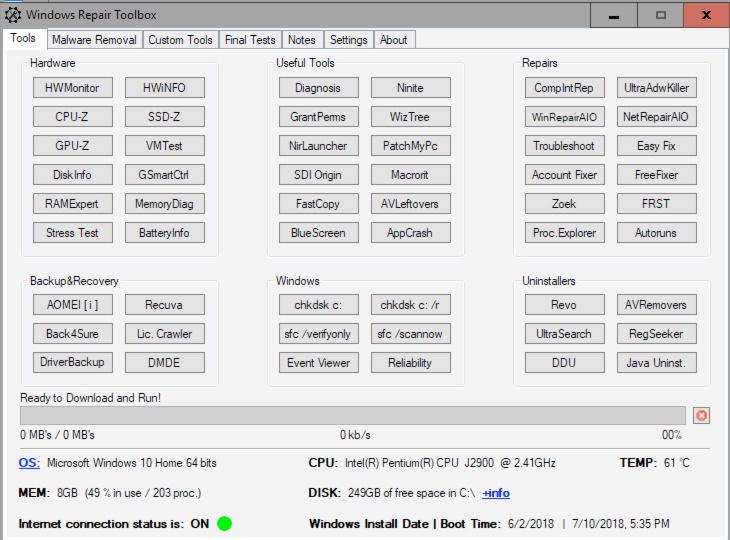730x540 pixels.
Task: Open BatteryInfo
Action: (x=165, y=233)
